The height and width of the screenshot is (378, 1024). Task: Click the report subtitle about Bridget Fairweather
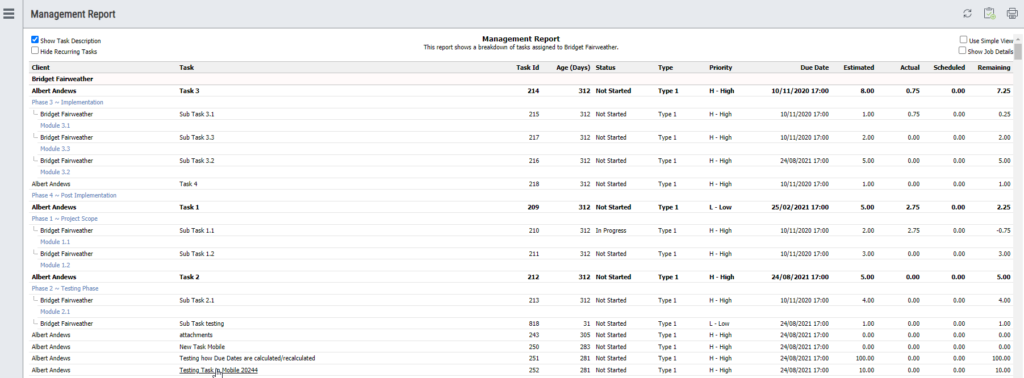click(x=520, y=47)
